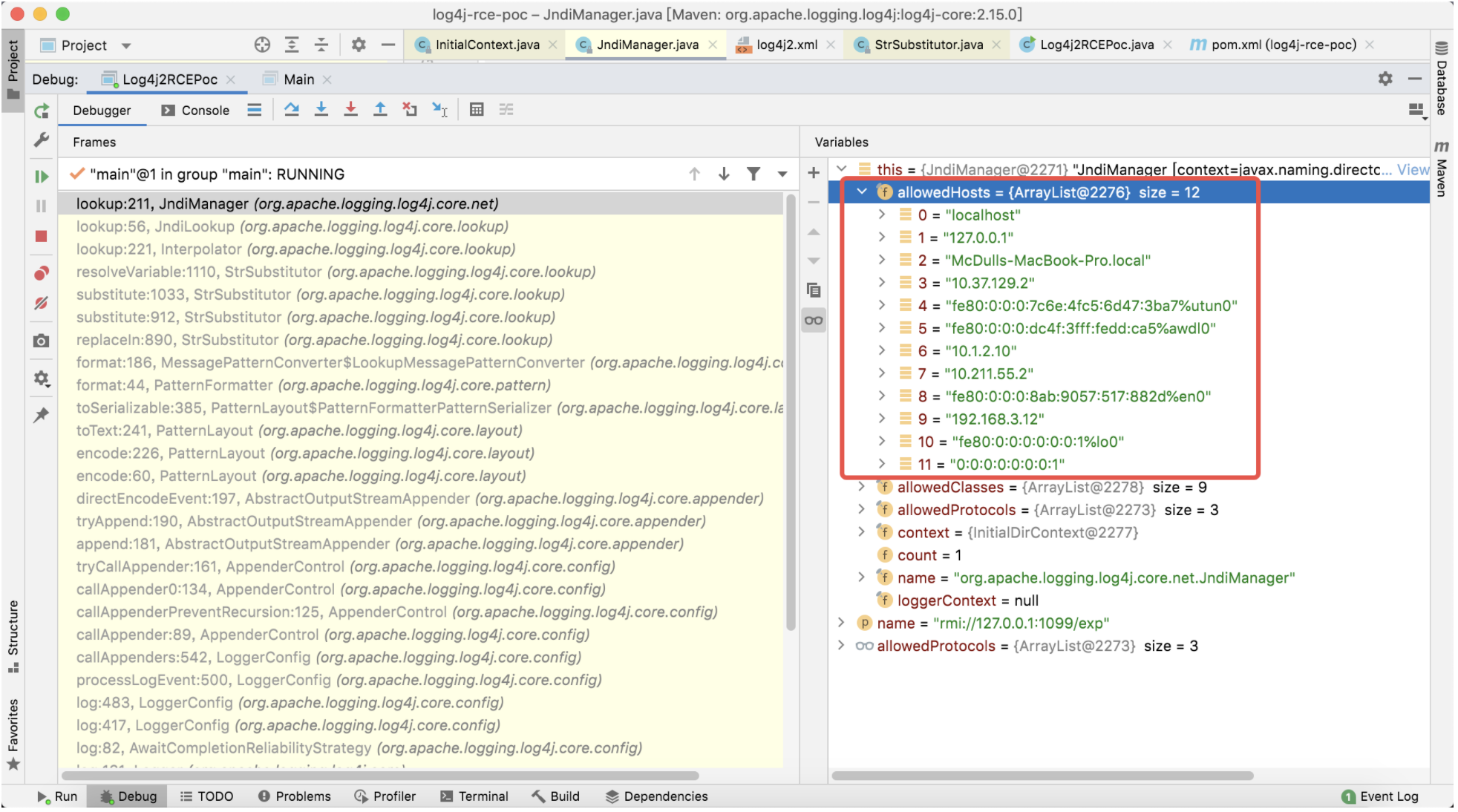Screen dimensions: 1458x812
Task: Open Terminal tool window
Action: 474,796
